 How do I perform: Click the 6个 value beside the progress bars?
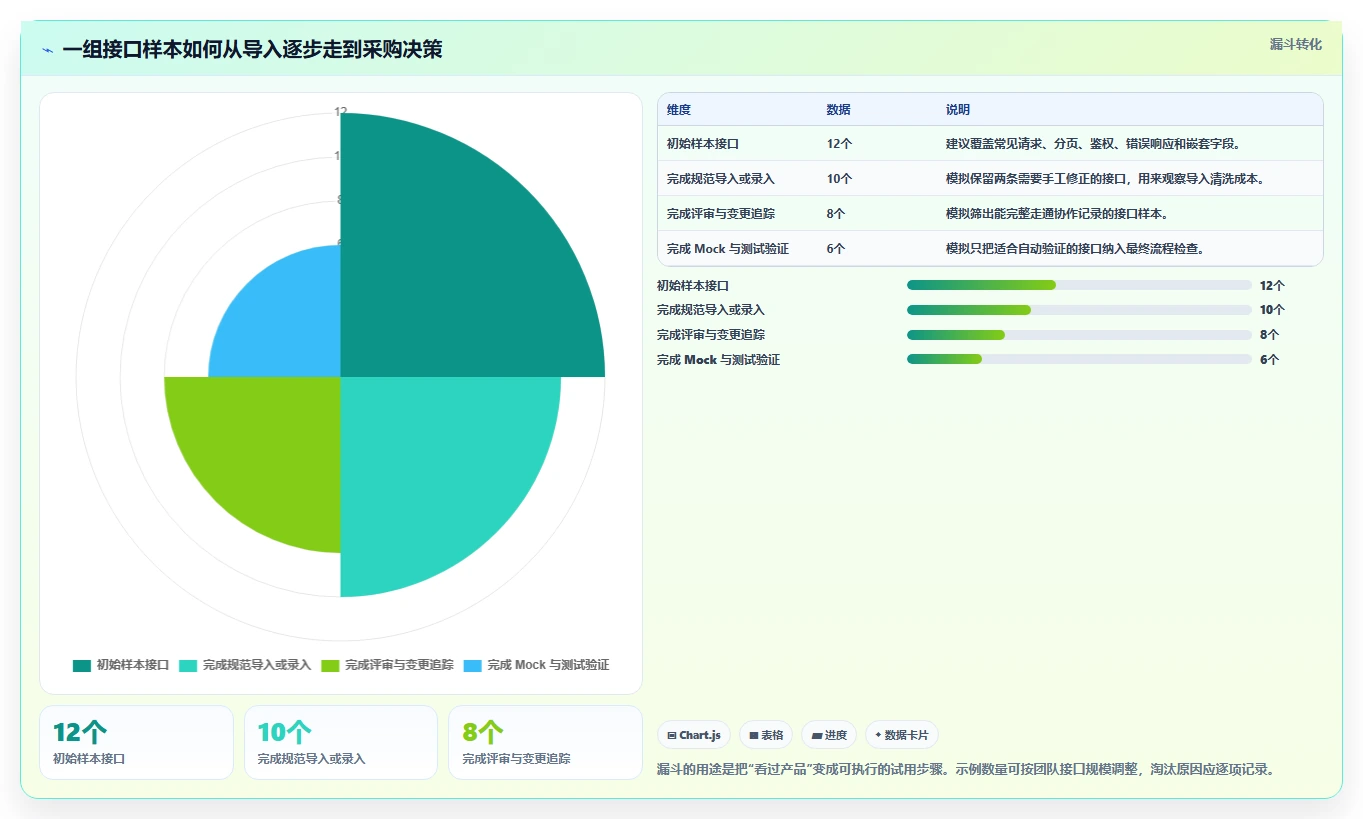1269,359
